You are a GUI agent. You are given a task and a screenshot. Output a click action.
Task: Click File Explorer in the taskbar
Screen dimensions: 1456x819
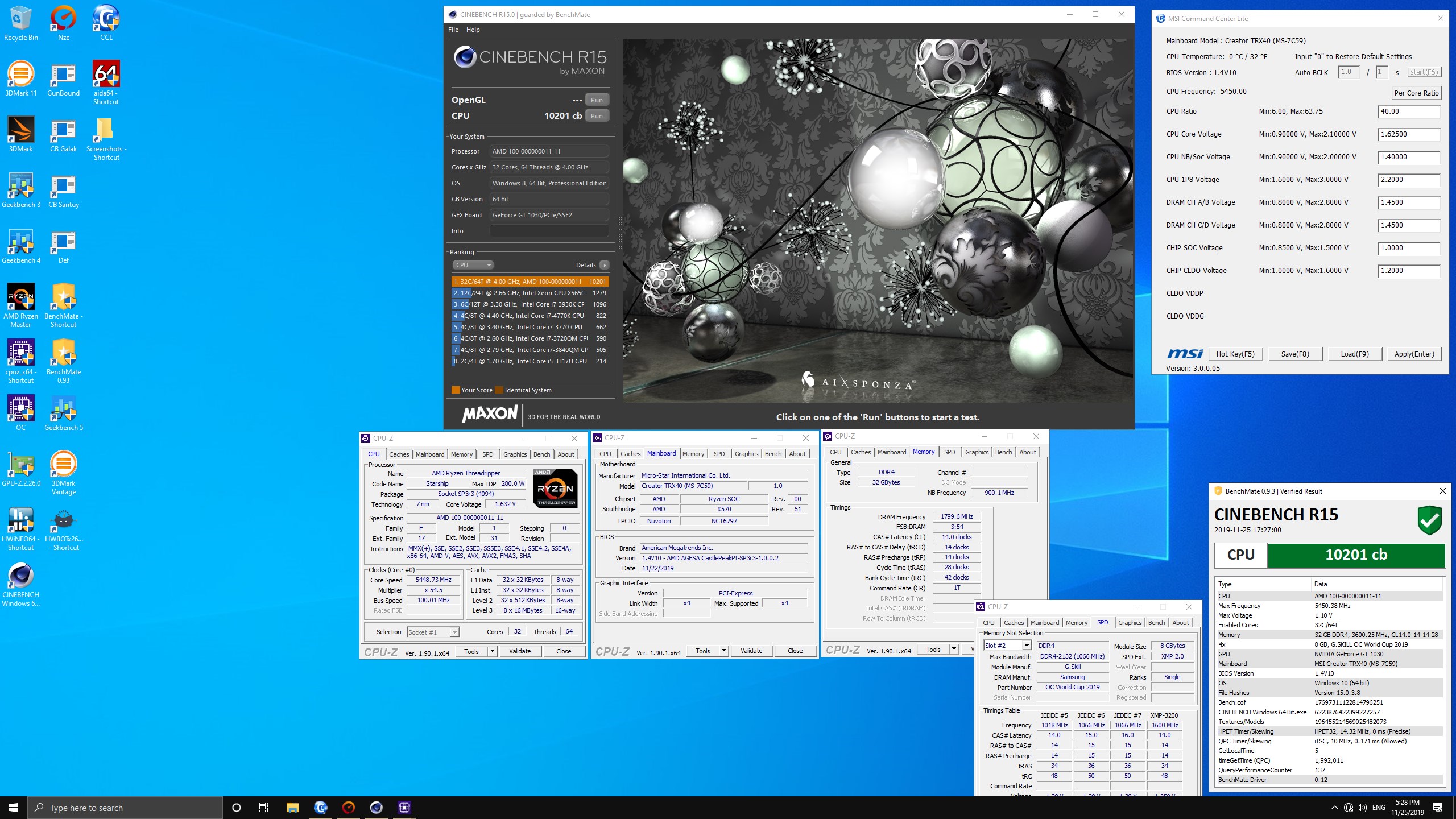coord(292,807)
